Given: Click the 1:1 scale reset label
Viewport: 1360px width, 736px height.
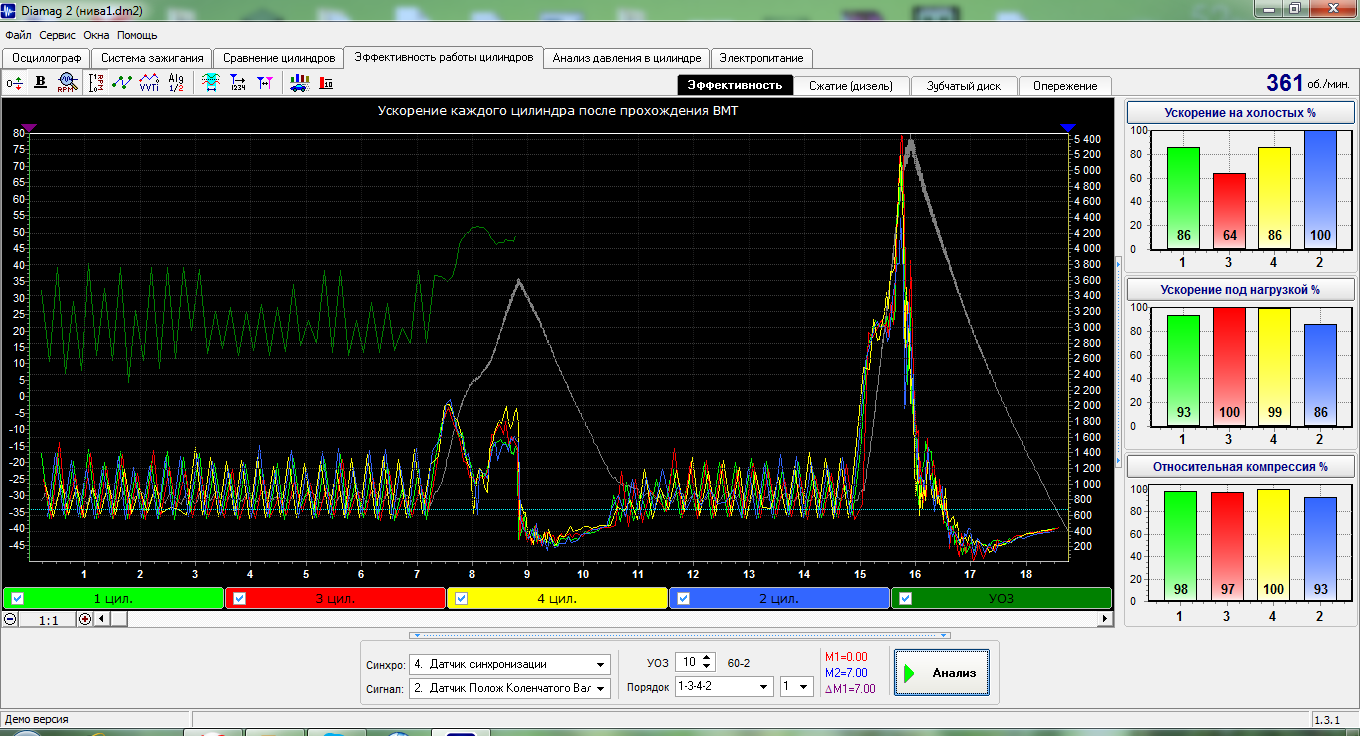Looking at the screenshot, I should click(x=48, y=620).
